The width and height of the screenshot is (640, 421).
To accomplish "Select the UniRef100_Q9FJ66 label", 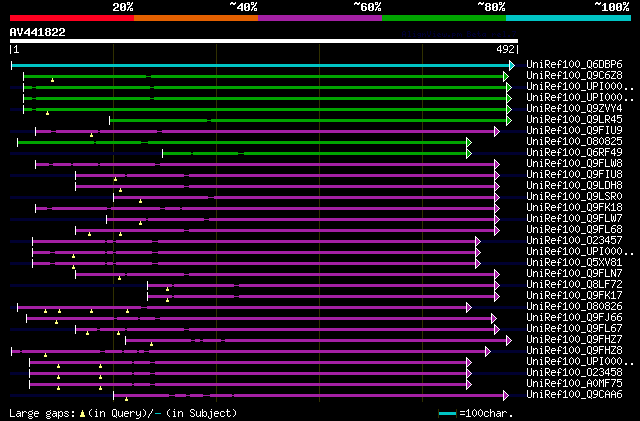I will pos(574,318).
